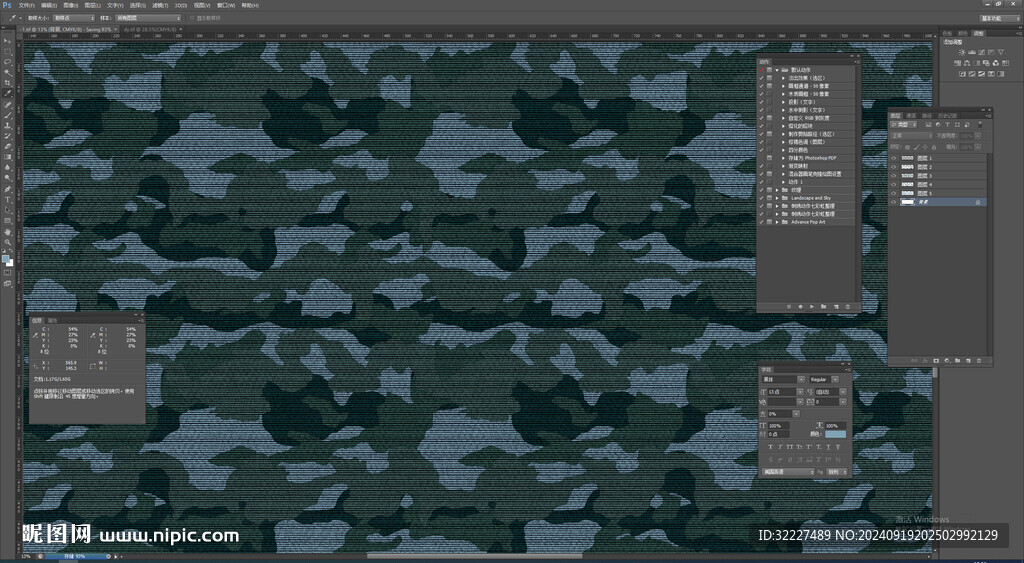The height and width of the screenshot is (563, 1024).
Task: Open the 文件 File menu
Action: (27, 5)
